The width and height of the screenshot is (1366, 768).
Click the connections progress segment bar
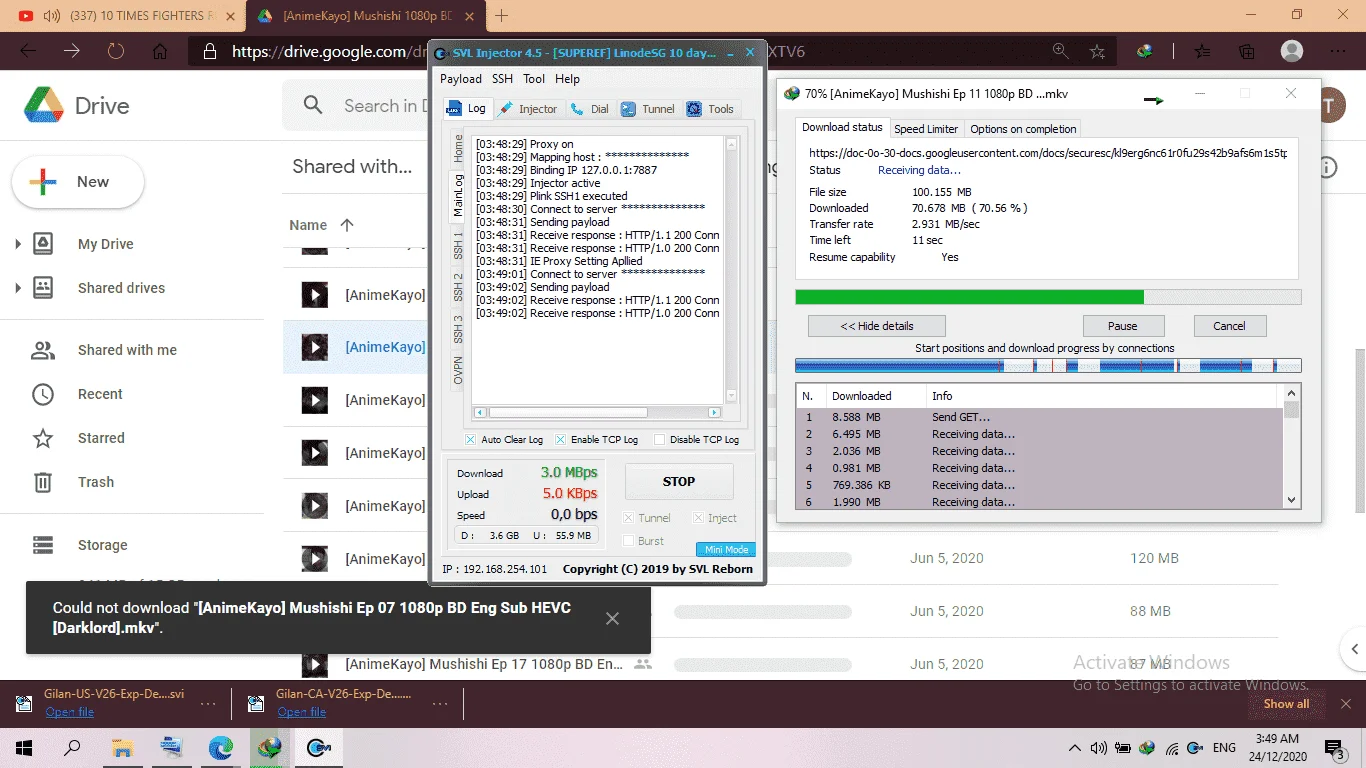[x=1048, y=366]
